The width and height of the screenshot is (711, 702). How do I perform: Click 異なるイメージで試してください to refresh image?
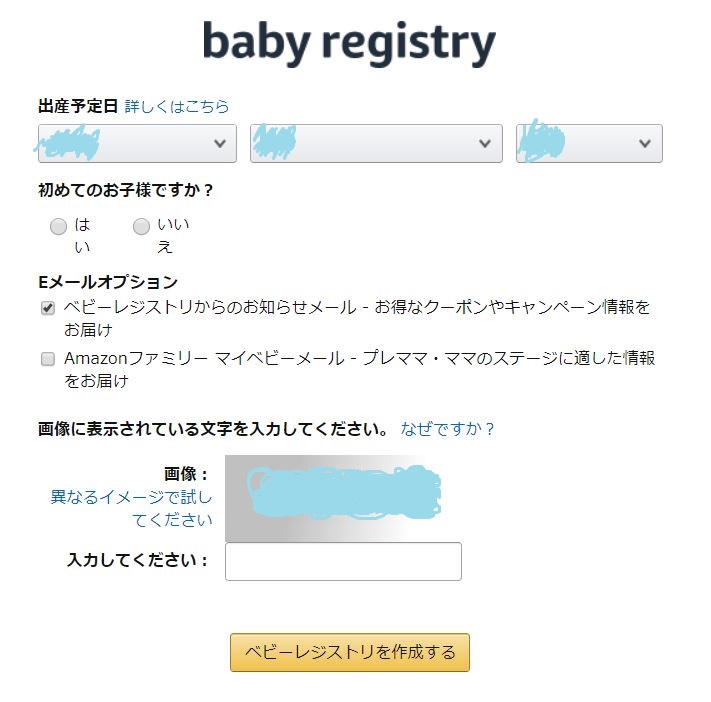131,508
